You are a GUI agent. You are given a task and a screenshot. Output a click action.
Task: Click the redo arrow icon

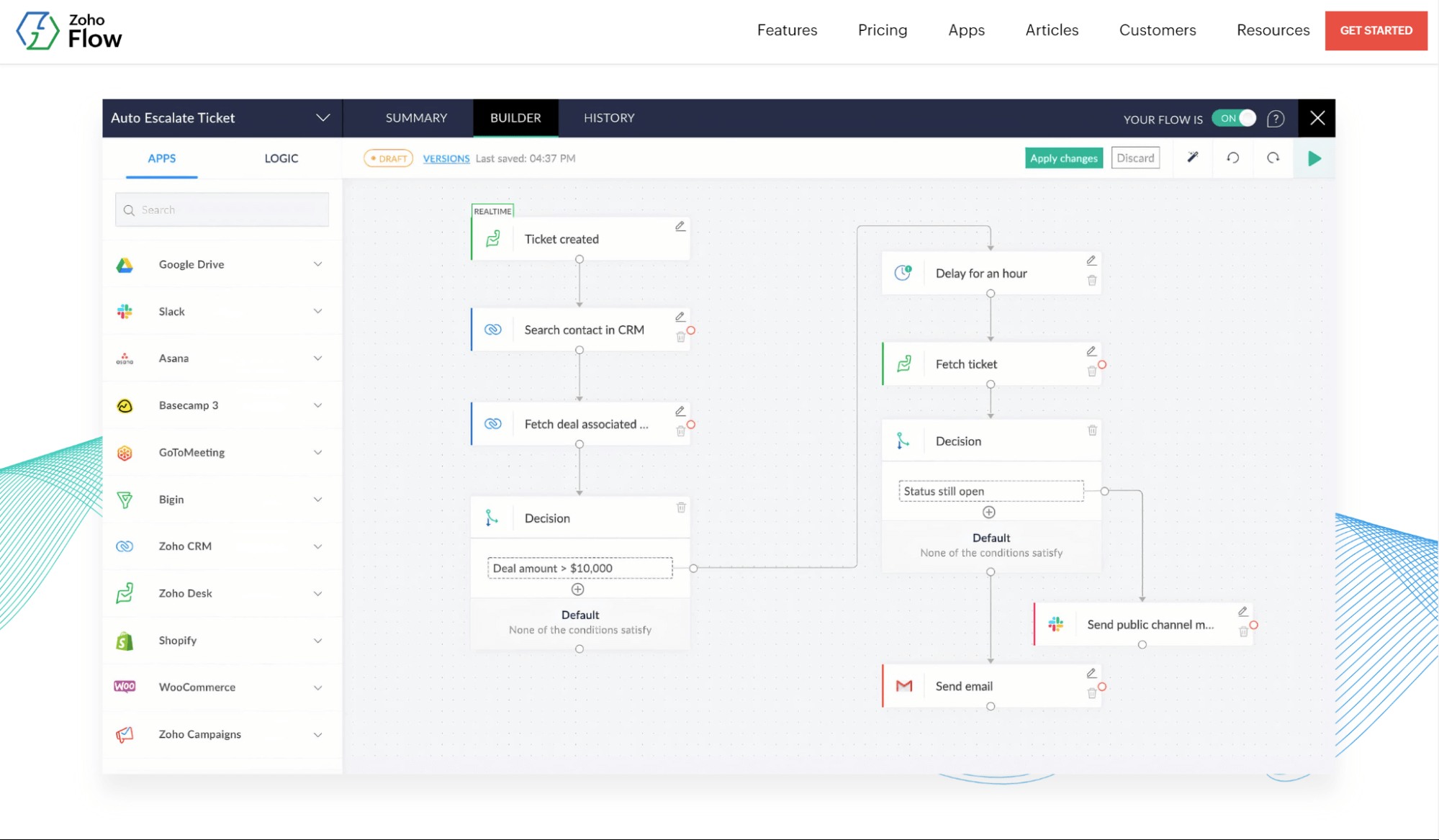[x=1273, y=158]
